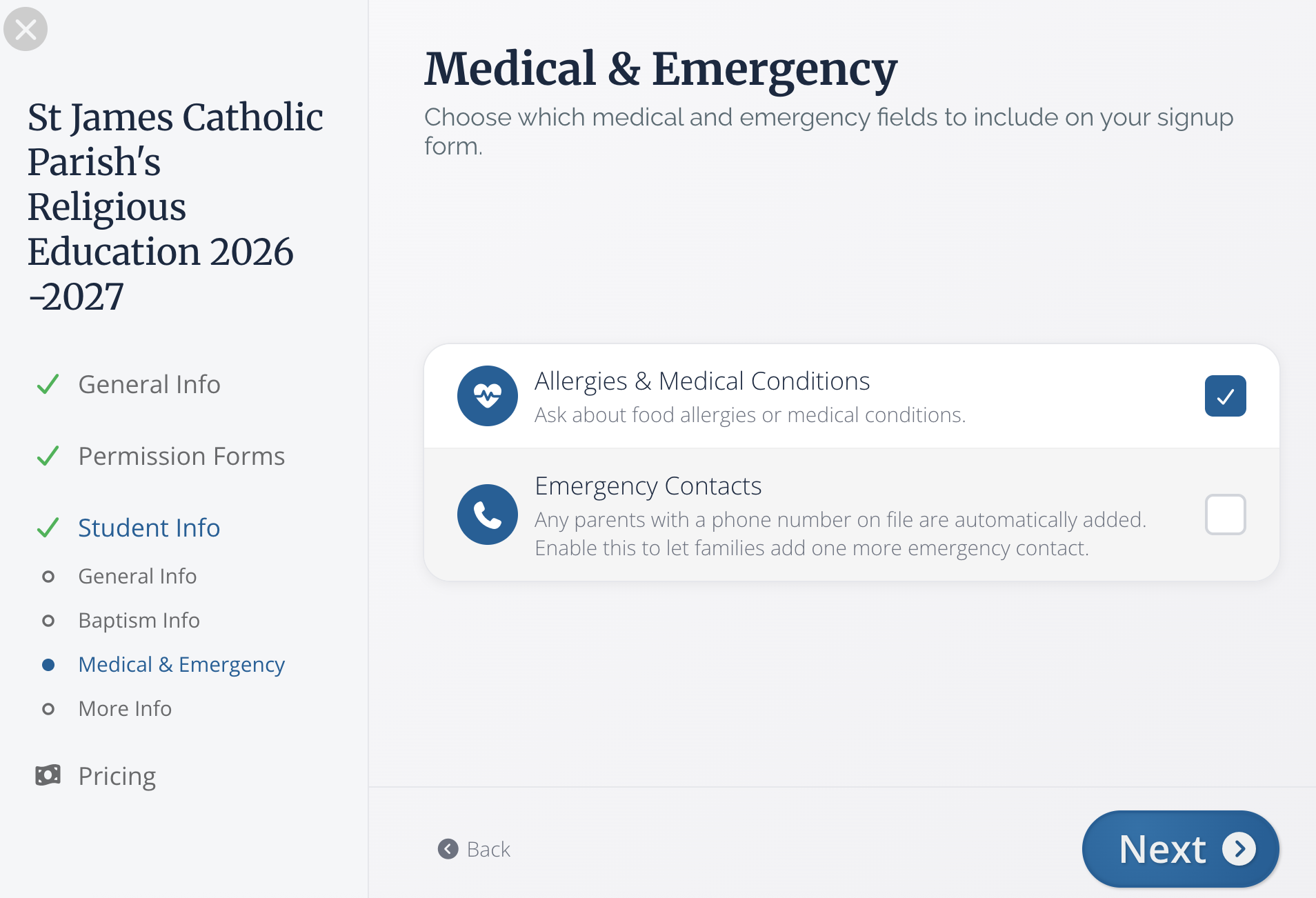The height and width of the screenshot is (898, 1316).
Task: Open Student Info section in sidebar
Action: (x=149, y=528)
